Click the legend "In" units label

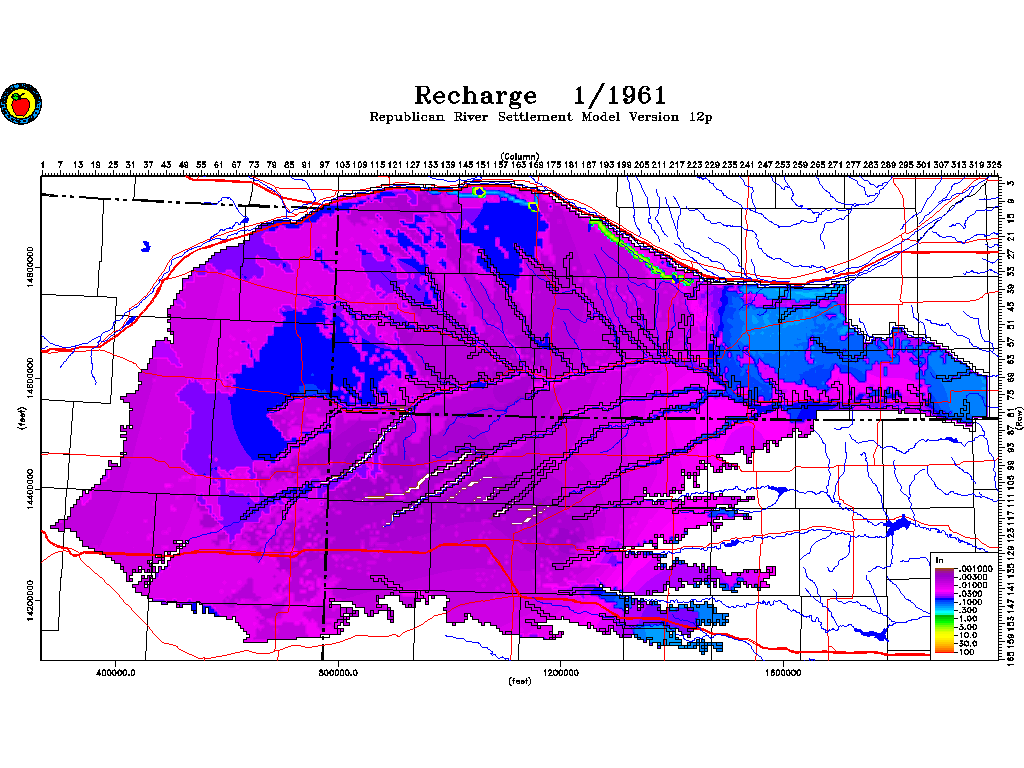[940, 560]
